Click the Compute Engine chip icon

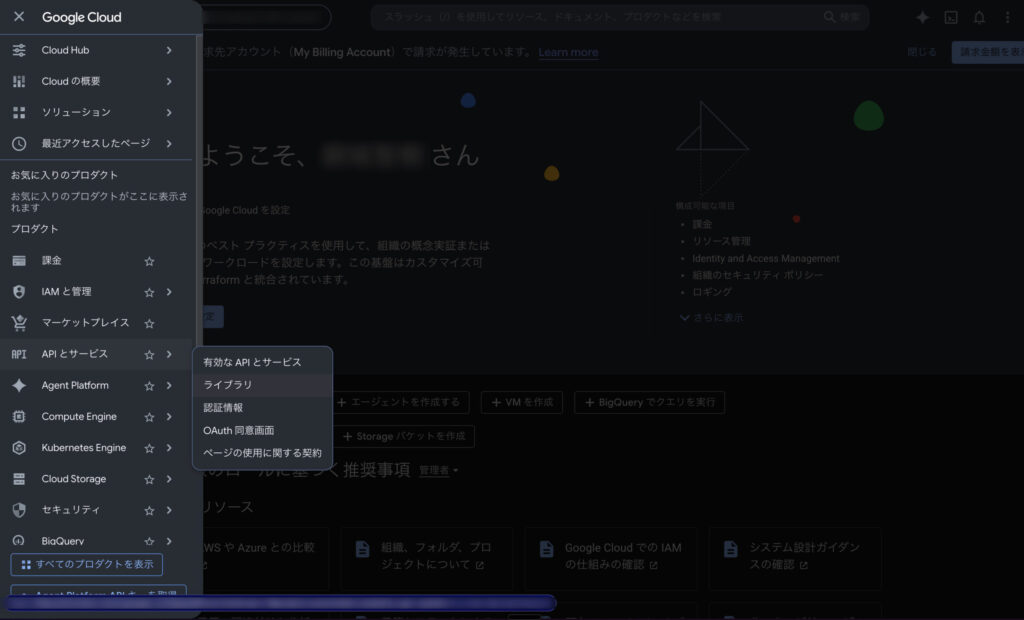coord(19,416)
